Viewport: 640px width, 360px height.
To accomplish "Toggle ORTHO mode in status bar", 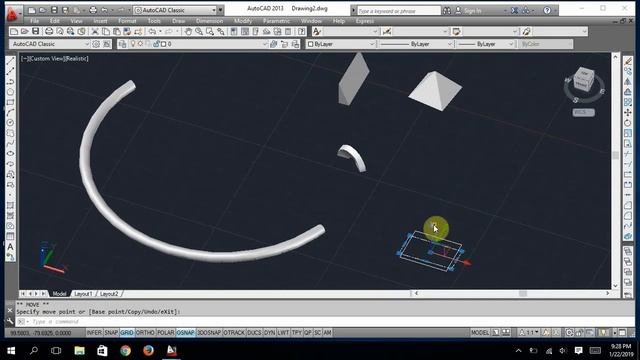I will 145,333.
